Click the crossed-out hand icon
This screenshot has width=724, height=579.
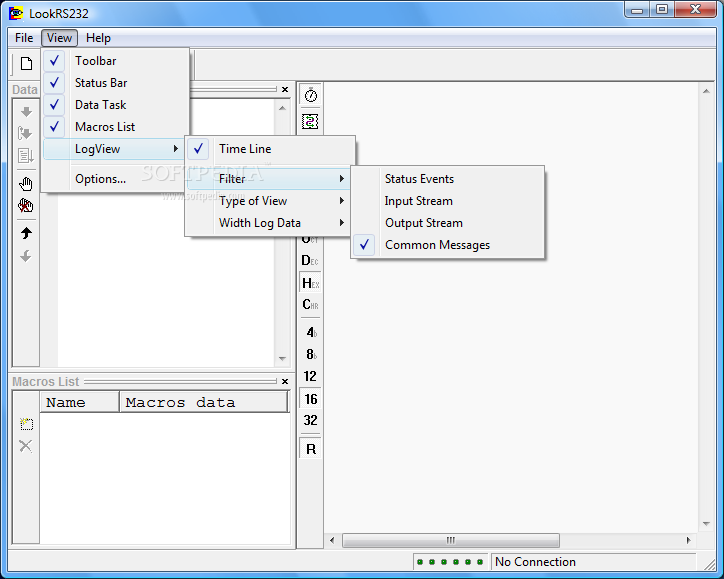(x=25, y=205)
